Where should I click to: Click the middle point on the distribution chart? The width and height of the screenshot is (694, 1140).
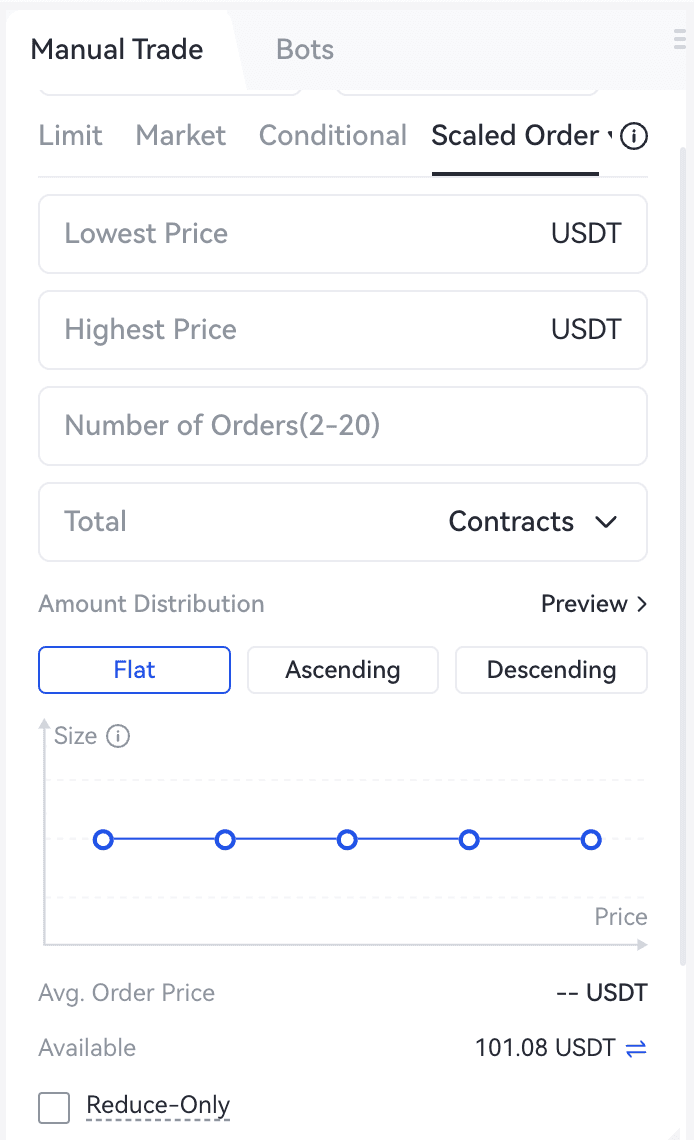click(347, 839)
